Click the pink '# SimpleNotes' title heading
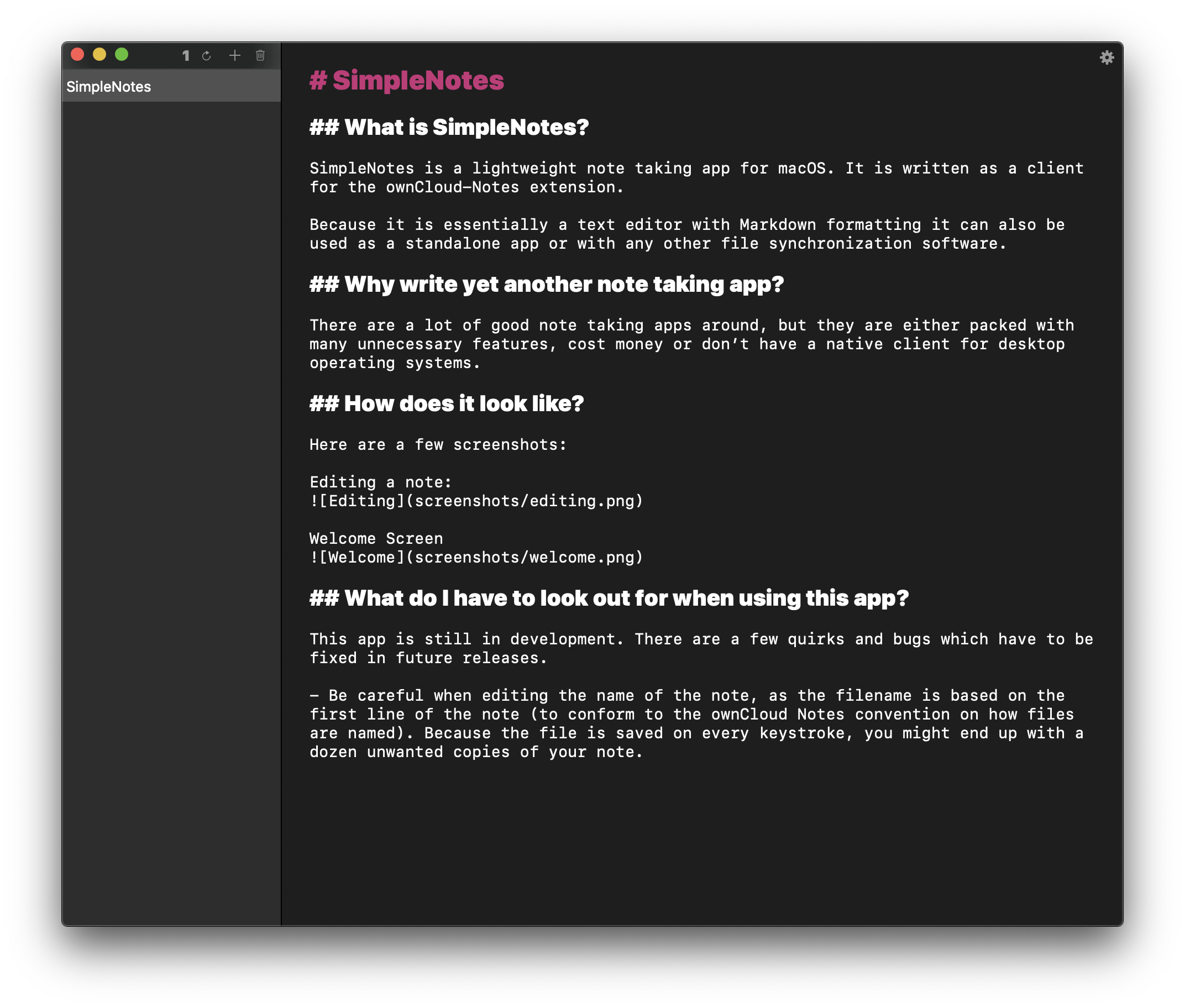Screen dimensions: 1185x1008 (x=406, y=80)
